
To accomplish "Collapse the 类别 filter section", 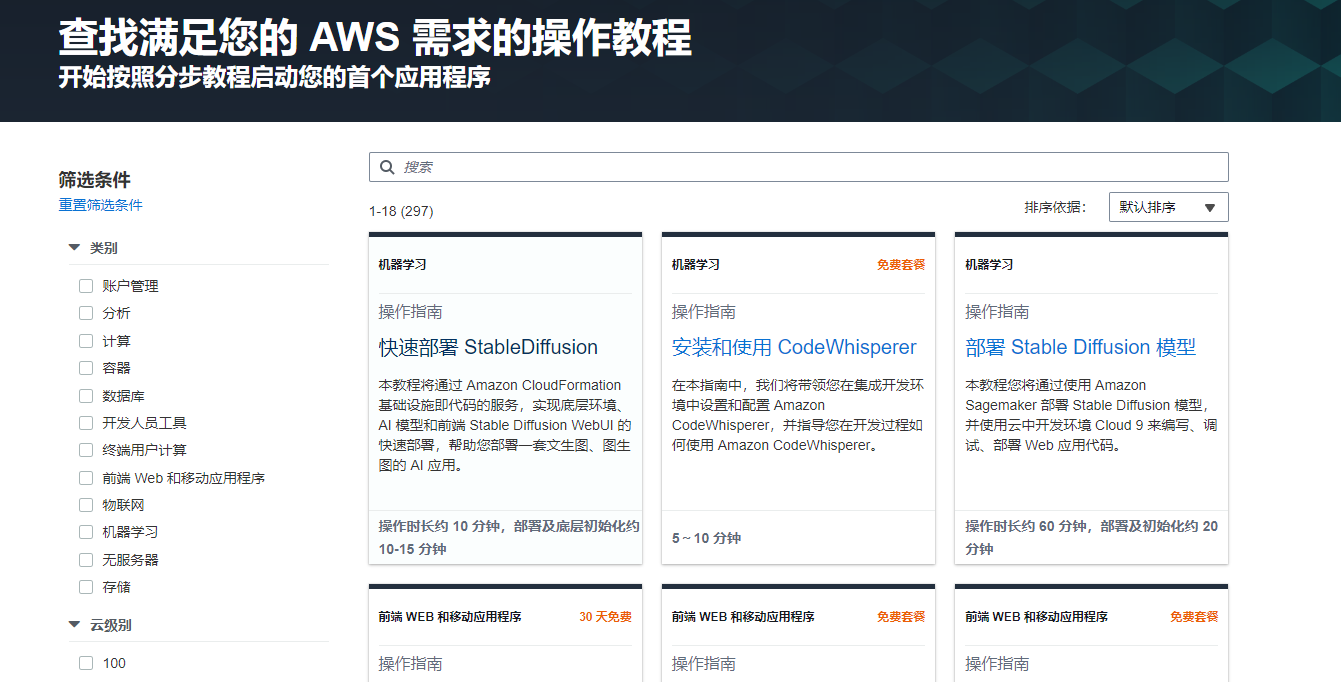I will 73,247.
